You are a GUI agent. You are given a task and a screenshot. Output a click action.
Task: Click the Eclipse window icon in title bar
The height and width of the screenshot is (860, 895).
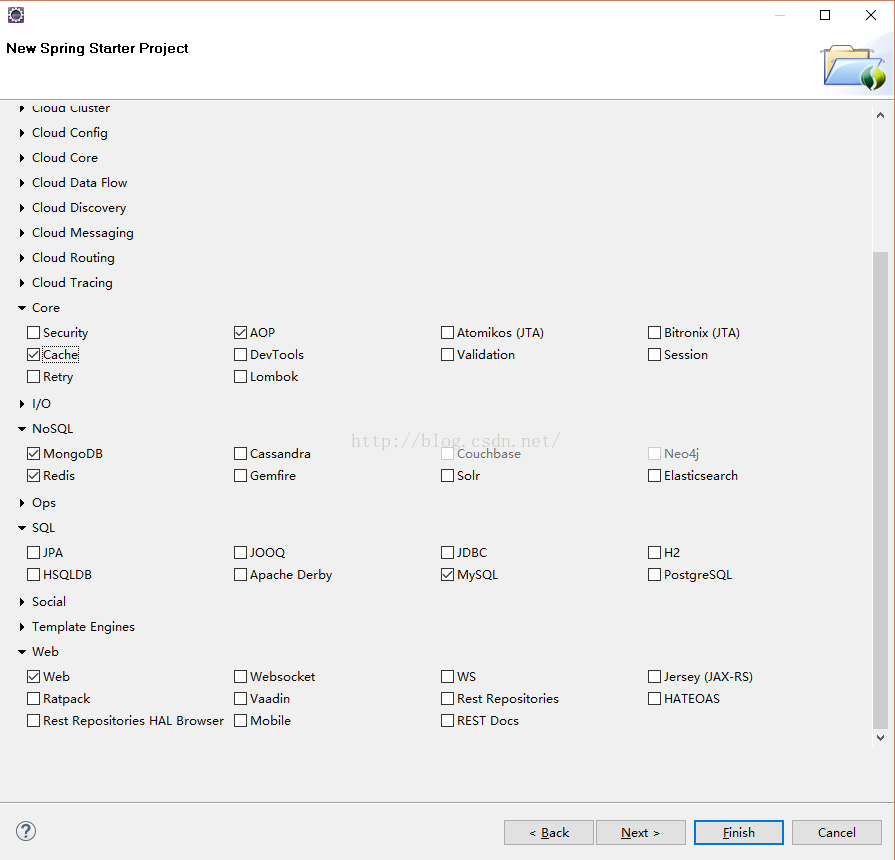pyautogui.click(x=15, y=15)
